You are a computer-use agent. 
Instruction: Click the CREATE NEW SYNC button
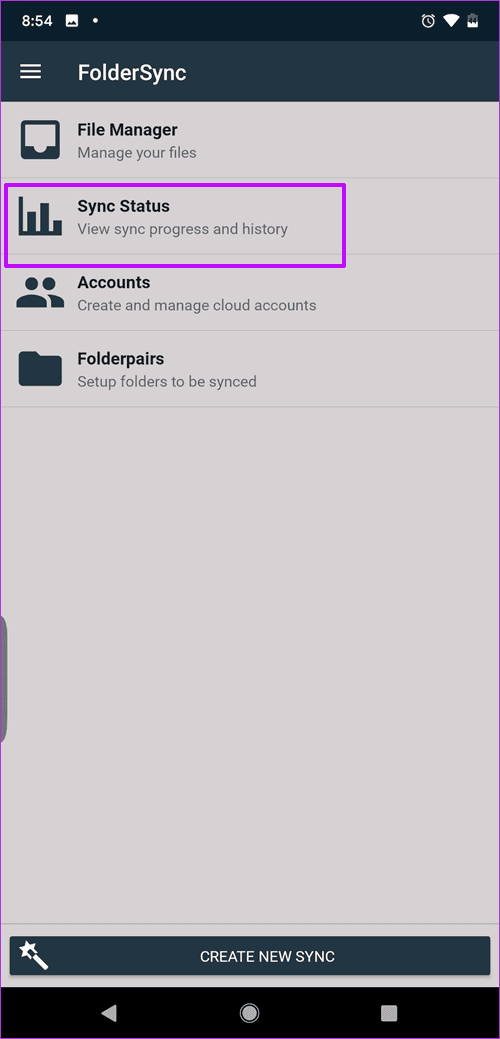click(250, 956)
